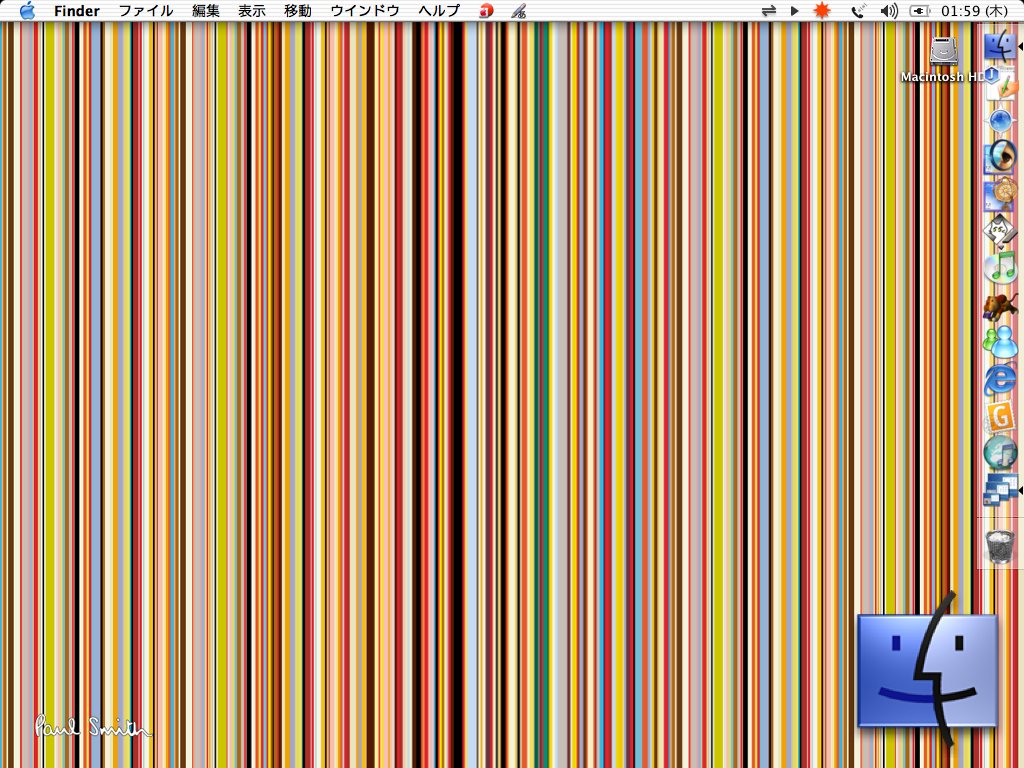Open the Finder application menu

[76, 10]
